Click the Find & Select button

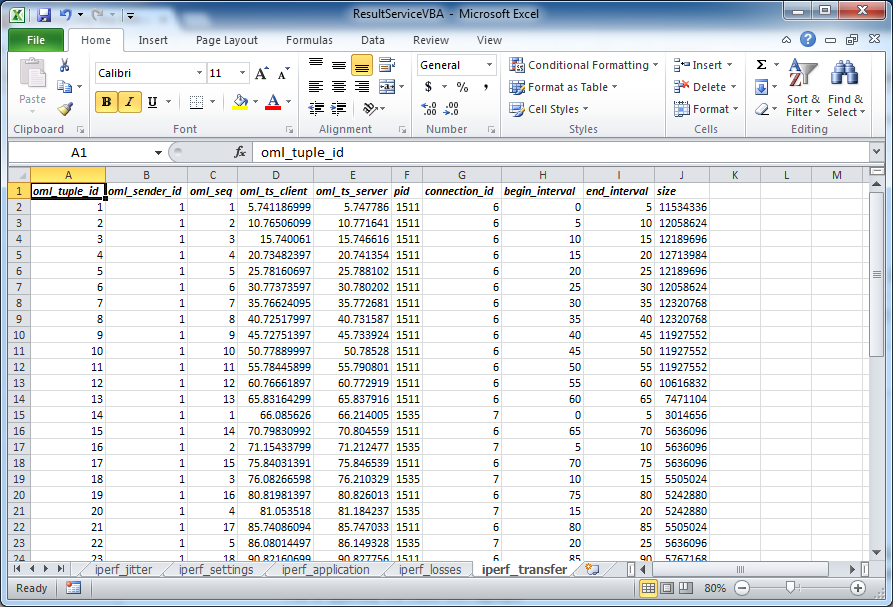tap(846, 88)
